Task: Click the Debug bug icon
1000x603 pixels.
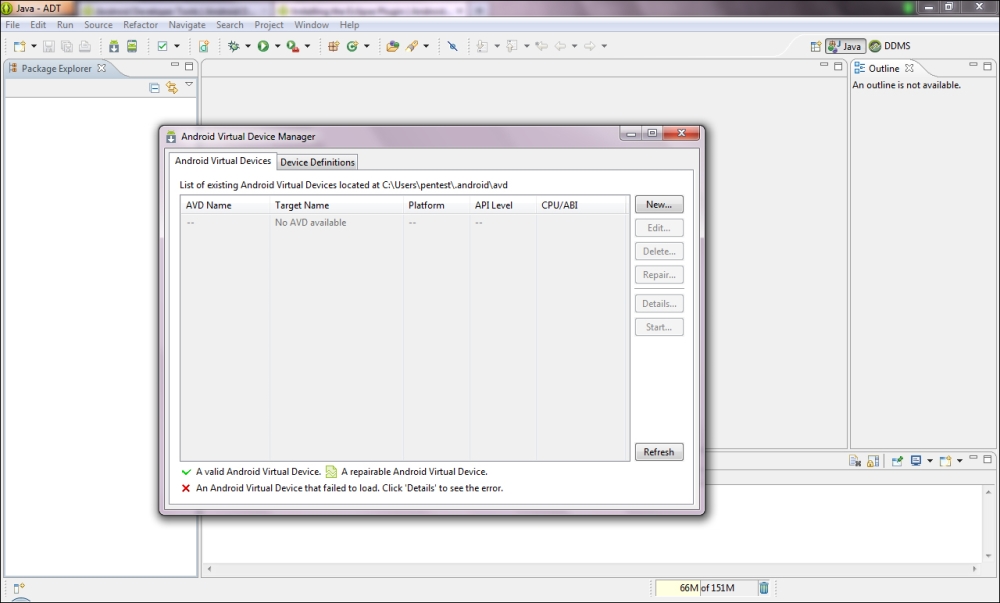Action: pyautogui.click(x=233, y=46)
